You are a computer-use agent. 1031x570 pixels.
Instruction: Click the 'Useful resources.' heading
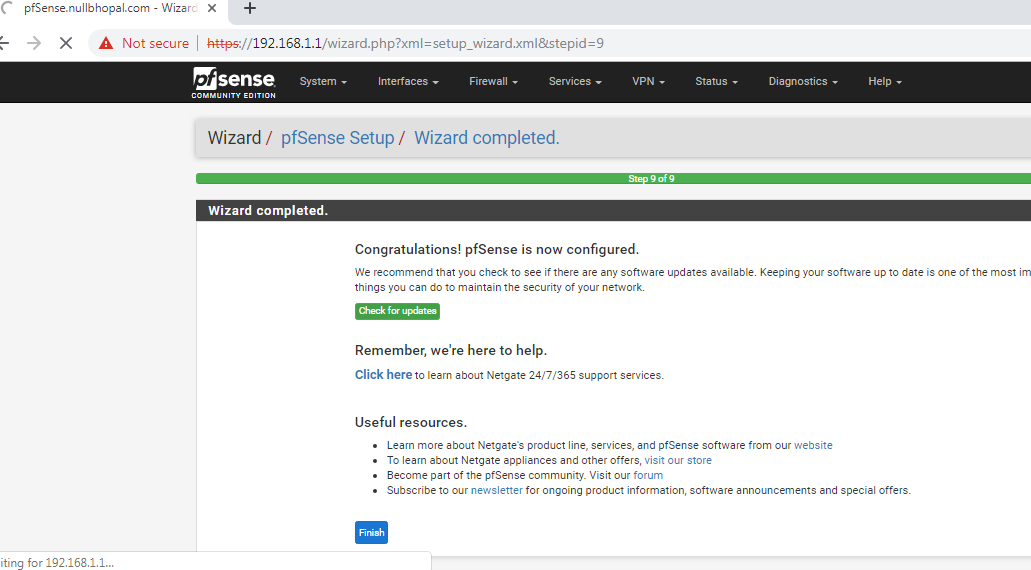(x=411, y=422)
